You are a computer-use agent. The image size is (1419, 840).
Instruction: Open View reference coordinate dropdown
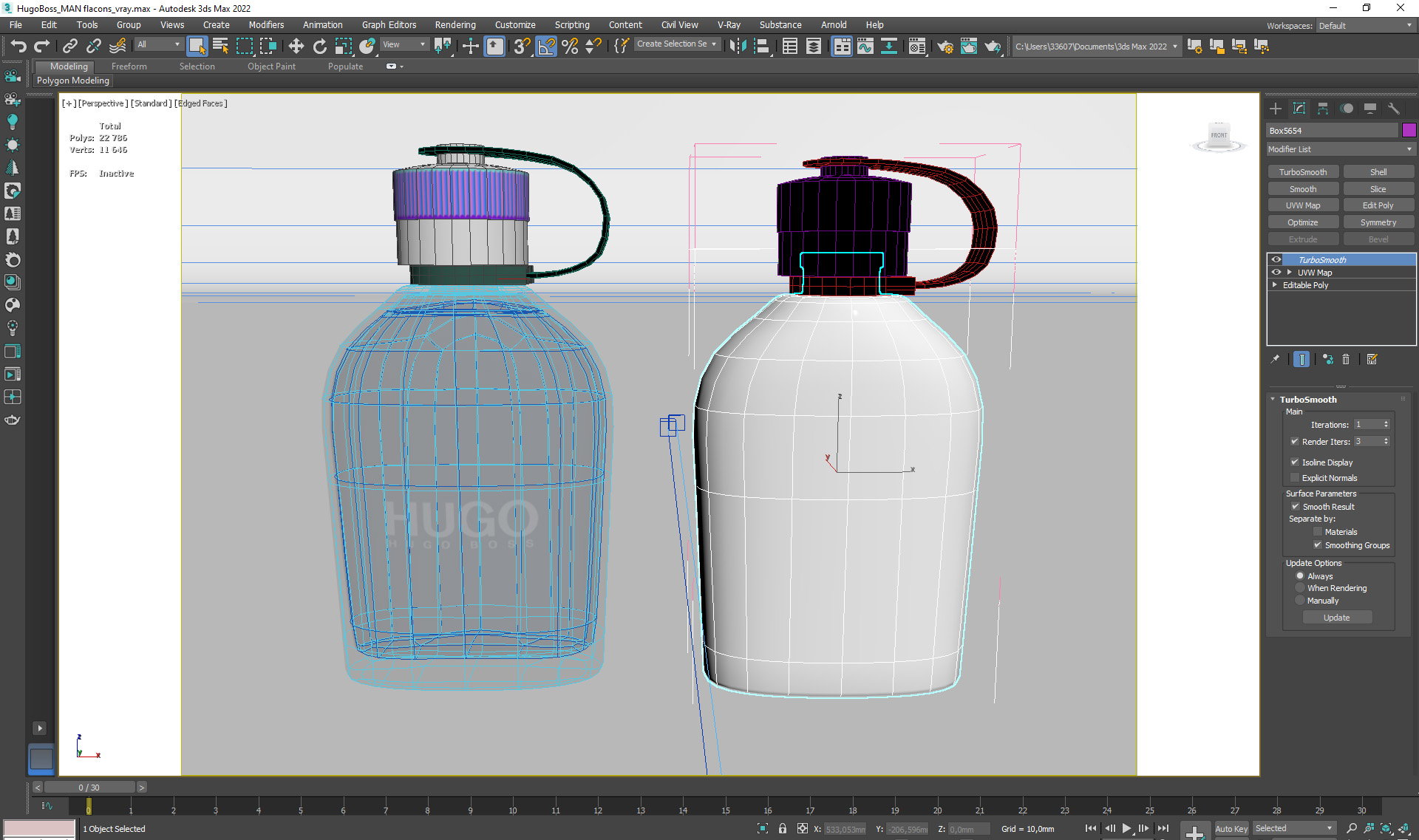coord(404,44)
